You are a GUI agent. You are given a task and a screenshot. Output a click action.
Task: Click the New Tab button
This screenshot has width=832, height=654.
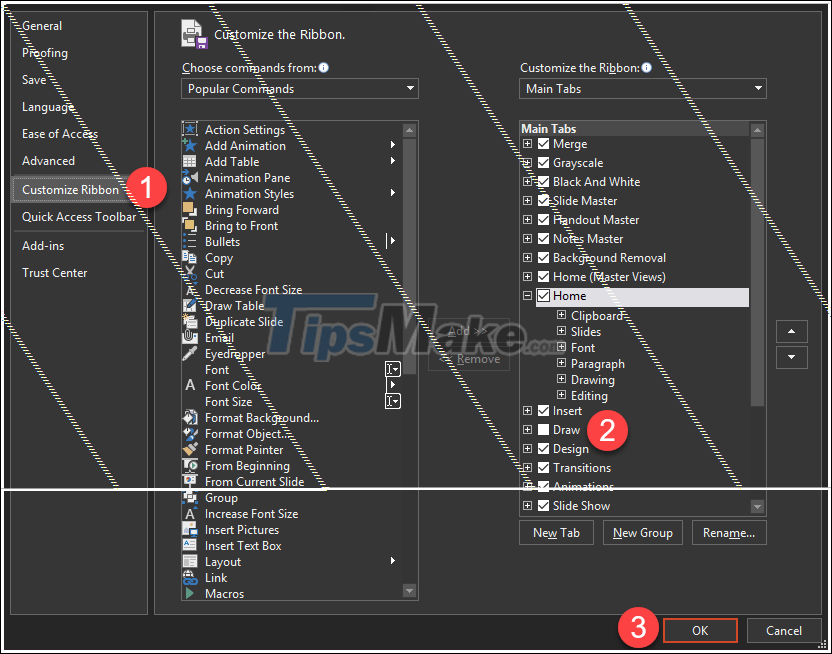[556, 532]
